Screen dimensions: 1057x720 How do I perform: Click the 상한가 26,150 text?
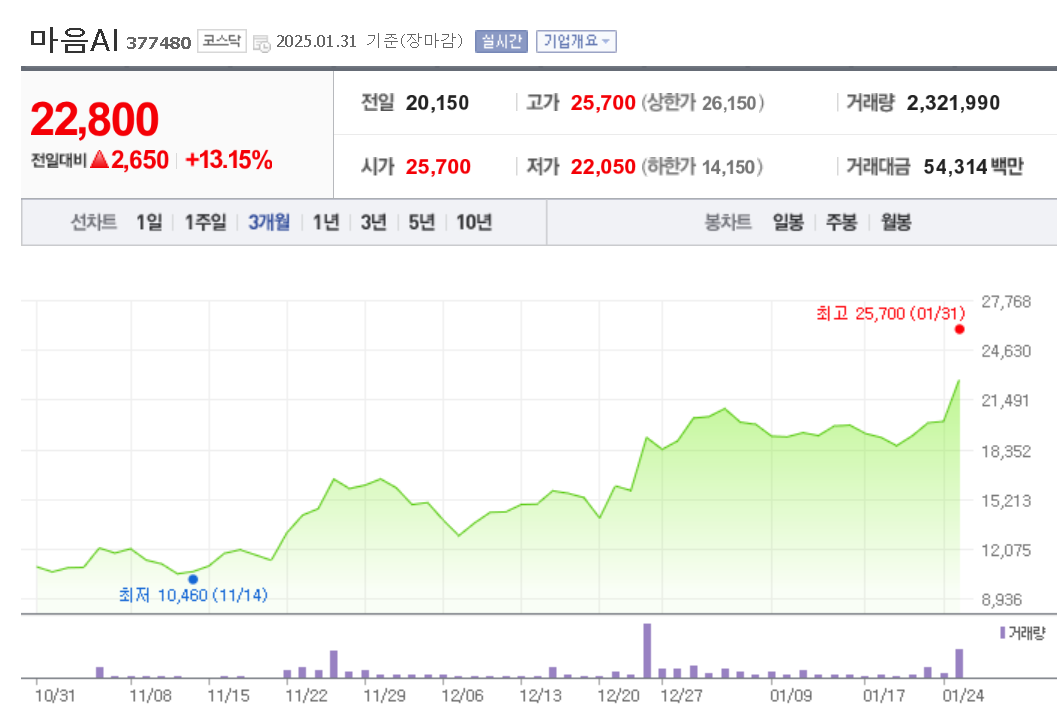[x=702, y=103]
